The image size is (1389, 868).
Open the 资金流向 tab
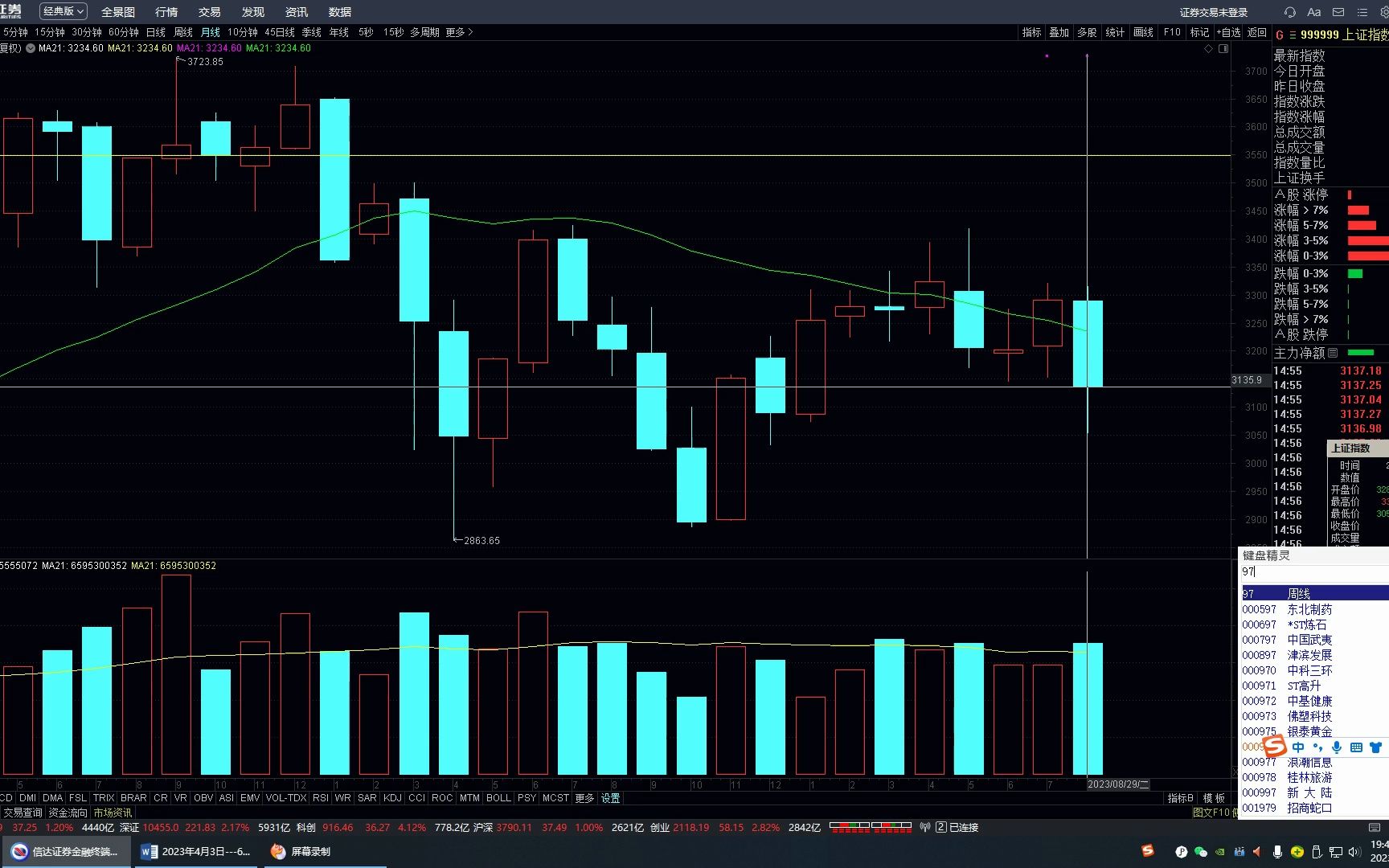point(68,813)
